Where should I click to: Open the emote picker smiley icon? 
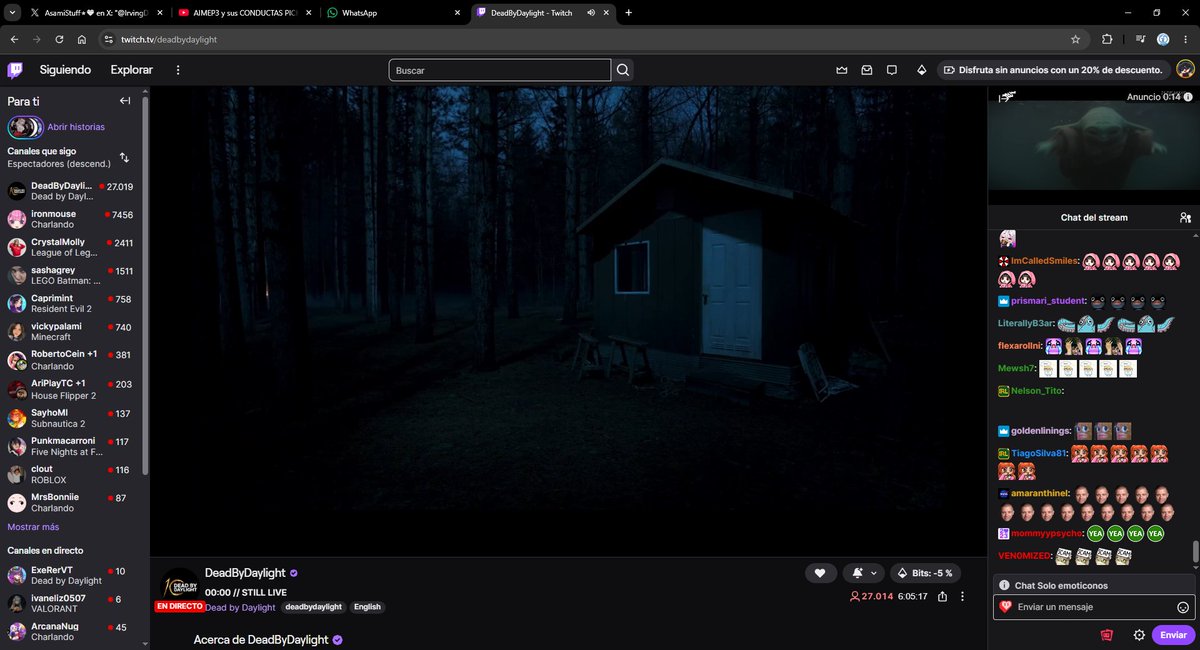coord(1183,607)
